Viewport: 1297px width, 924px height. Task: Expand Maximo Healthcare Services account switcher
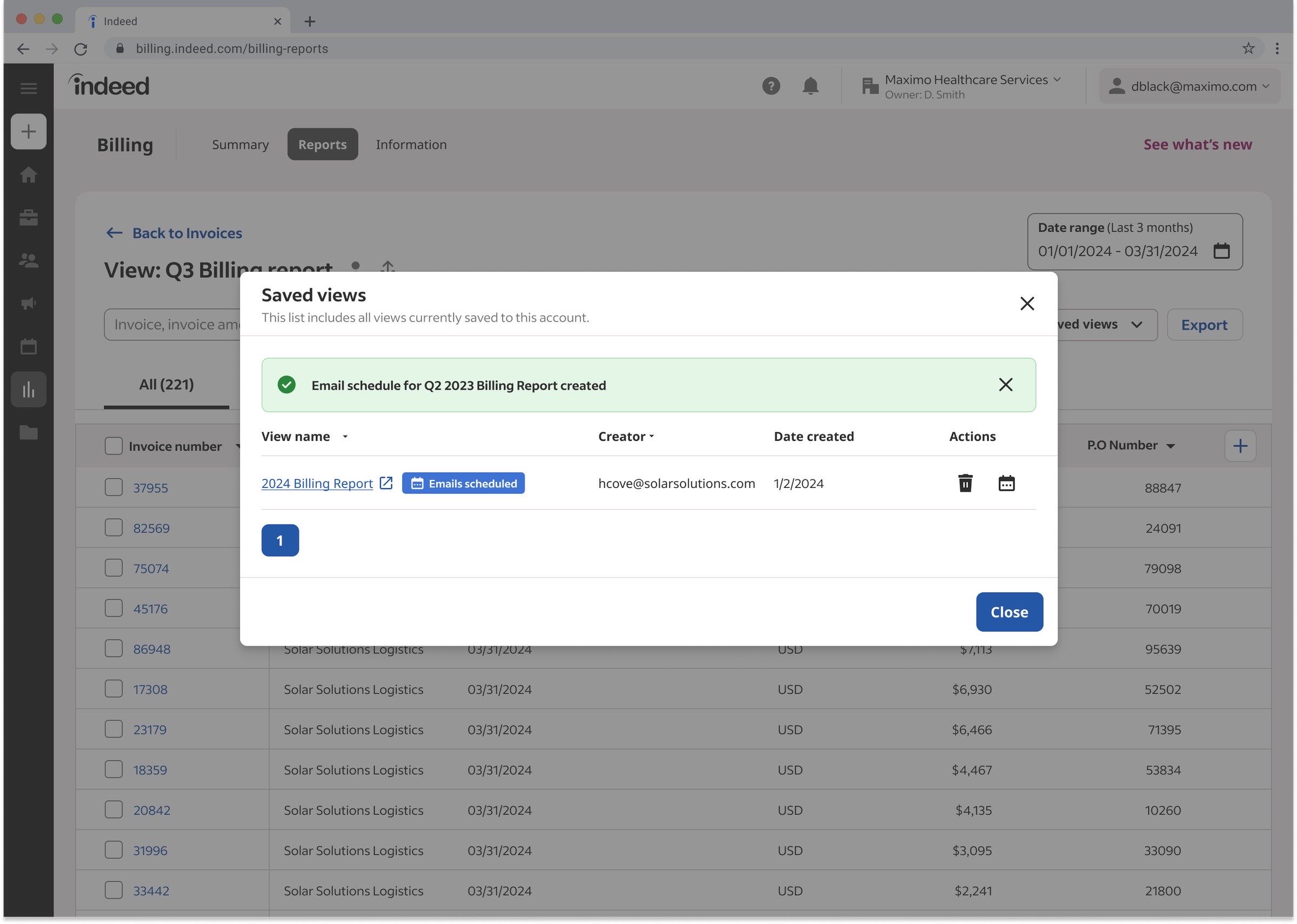(x=961, y=86)
